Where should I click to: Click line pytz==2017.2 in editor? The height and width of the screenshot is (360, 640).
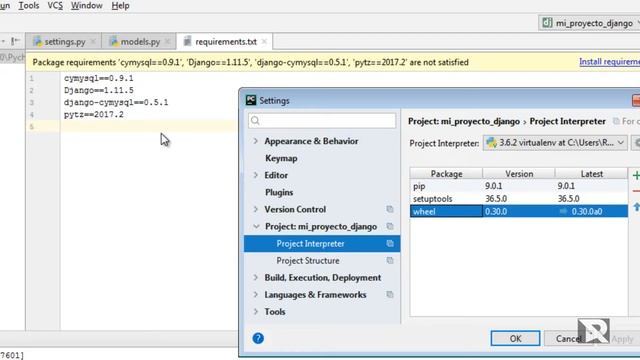pyautogui.click(x=93, y=115)
